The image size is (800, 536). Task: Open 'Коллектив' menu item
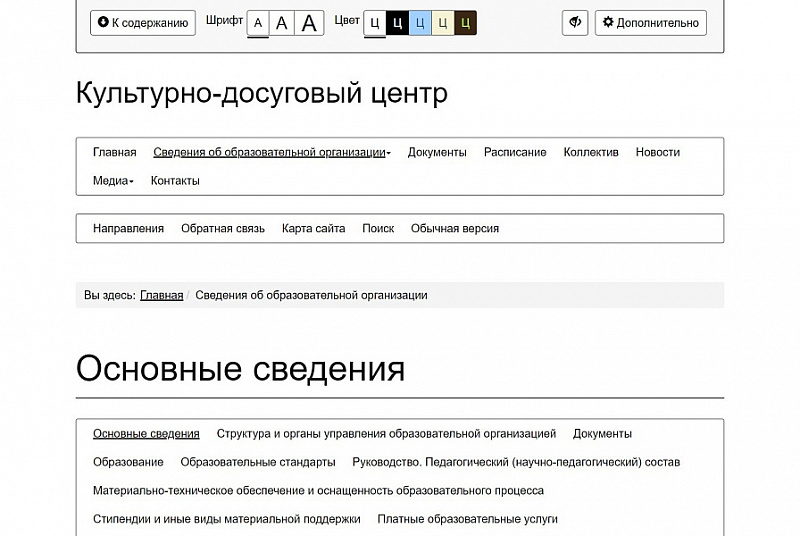pos(591,152)
